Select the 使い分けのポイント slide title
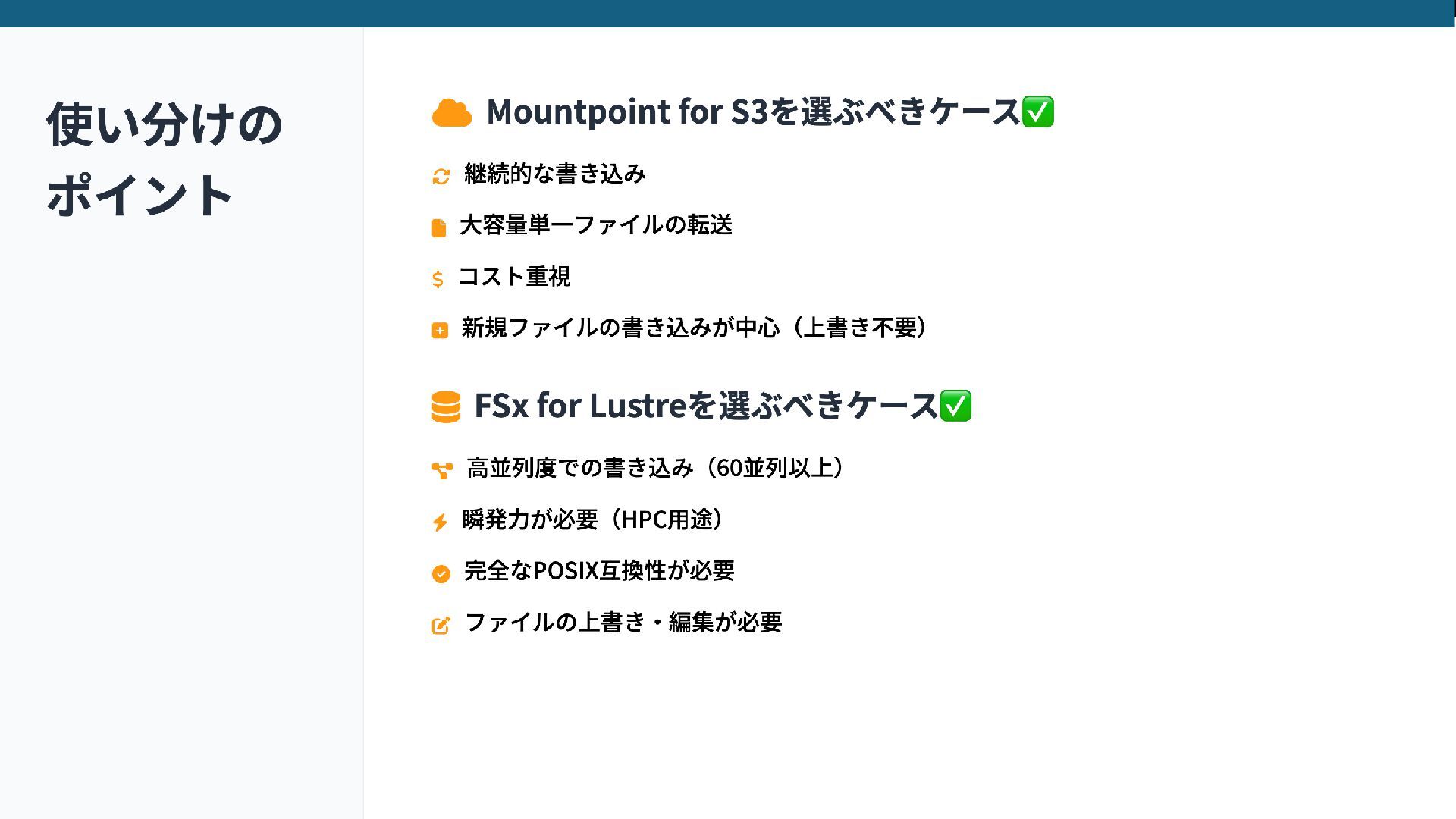 pos(164,158)
